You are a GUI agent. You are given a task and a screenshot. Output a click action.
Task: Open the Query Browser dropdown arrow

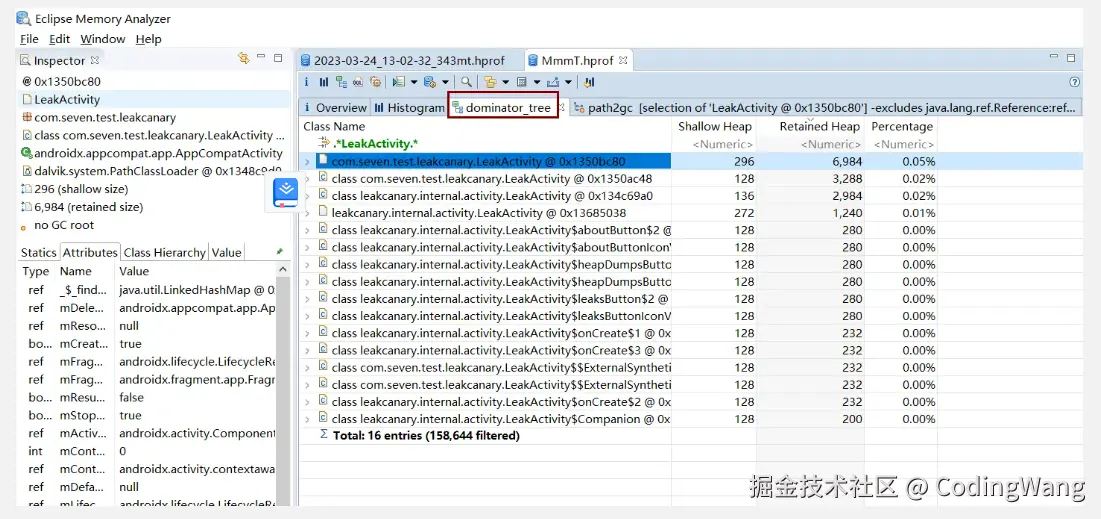coord(445,83)
